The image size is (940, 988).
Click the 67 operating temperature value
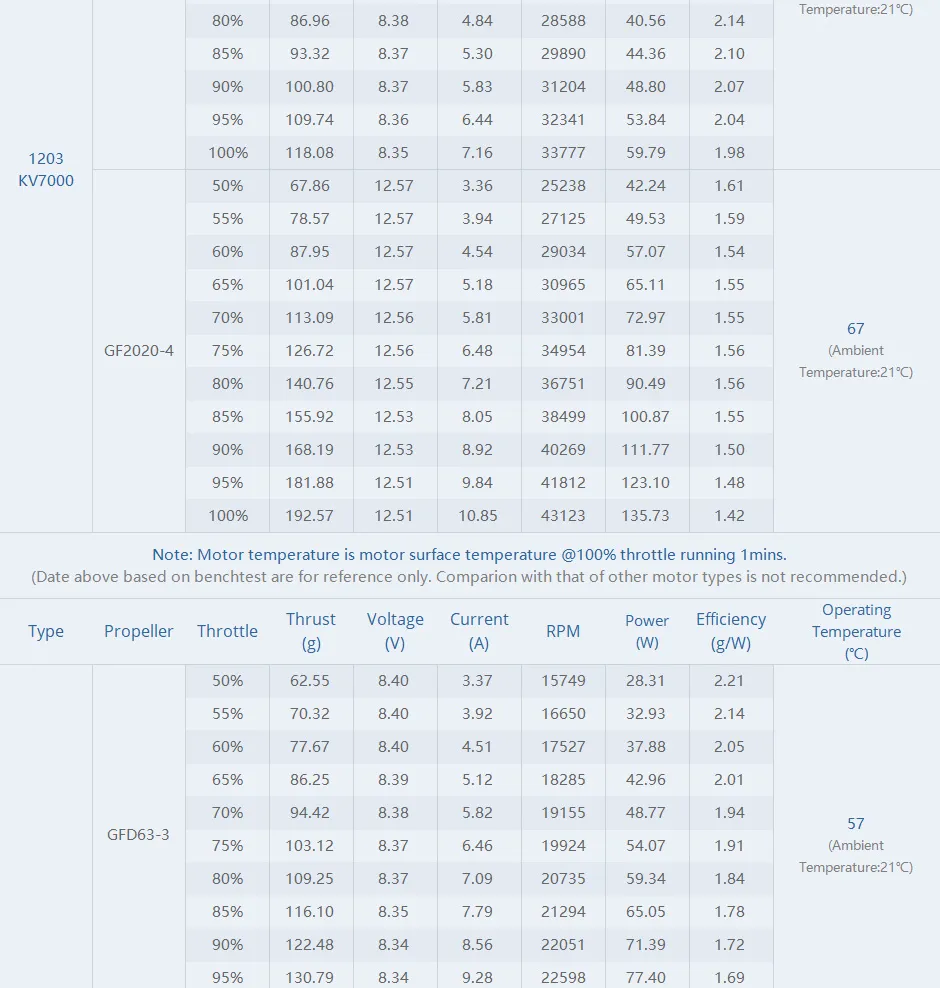coord(856,329)
